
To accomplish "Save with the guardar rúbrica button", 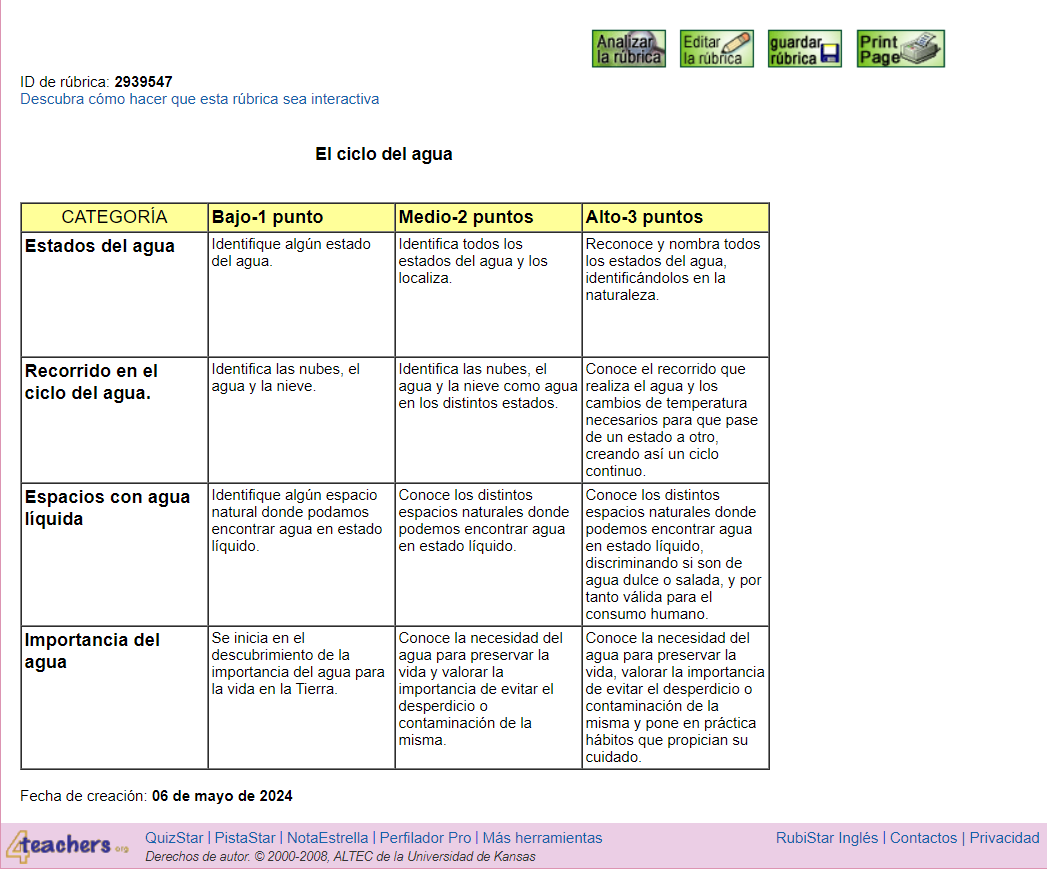I will (805, 49).
